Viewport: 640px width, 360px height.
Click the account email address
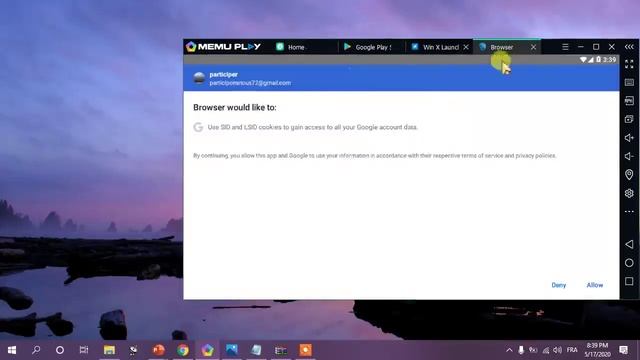click(250, 83)
